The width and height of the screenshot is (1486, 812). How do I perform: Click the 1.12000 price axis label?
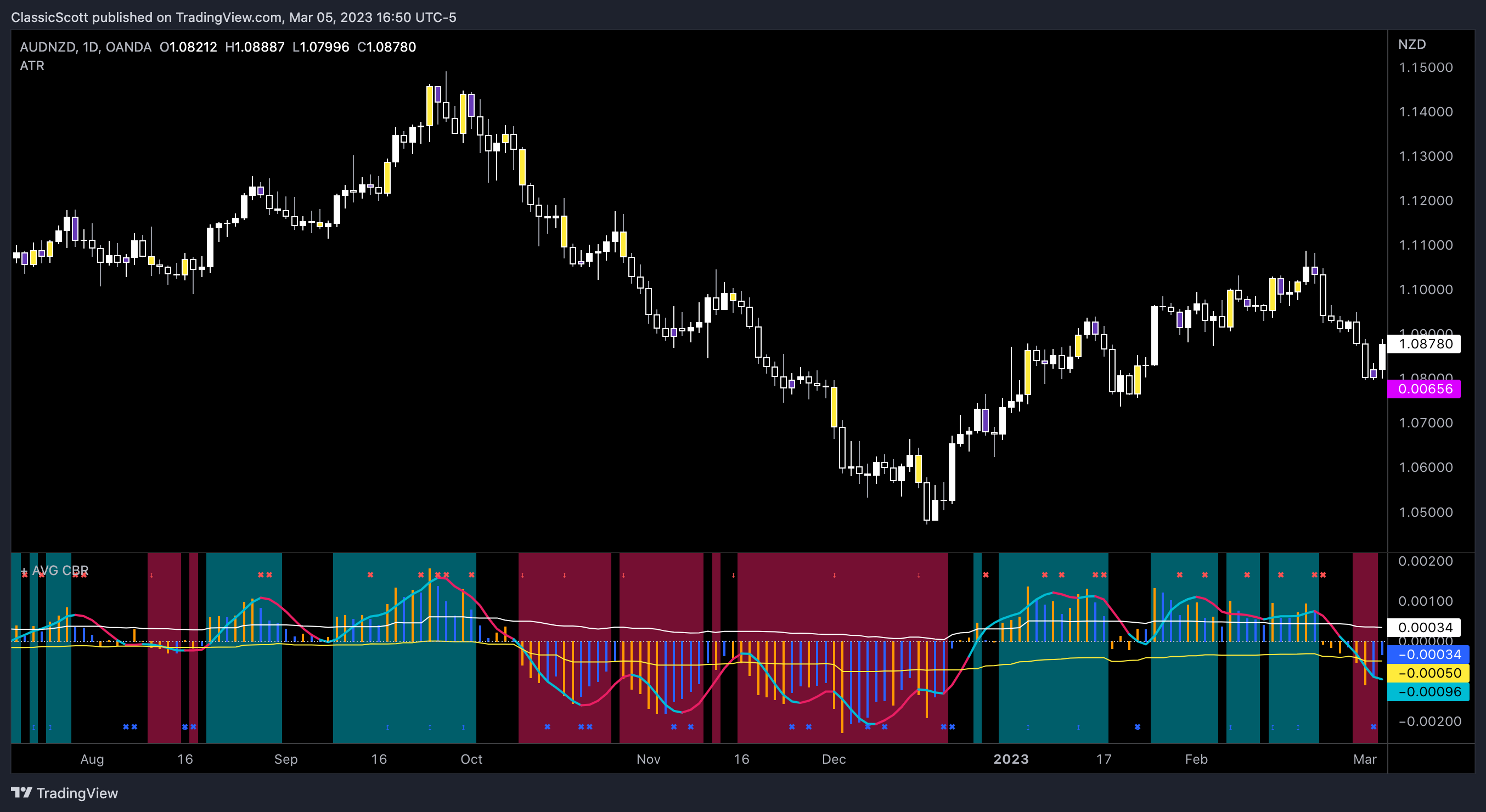point(1426,201)
